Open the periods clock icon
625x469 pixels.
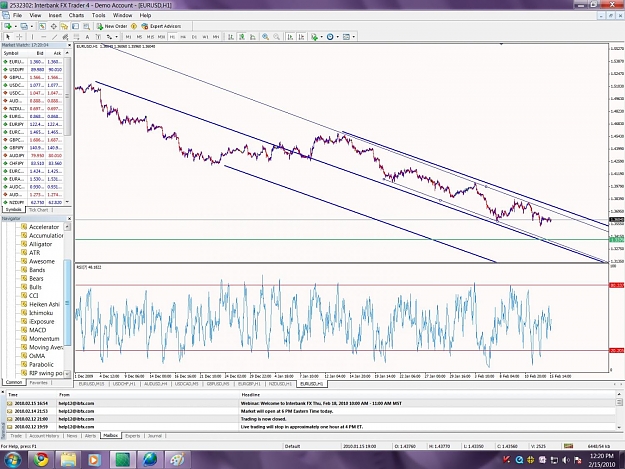(x=330, y=37)
